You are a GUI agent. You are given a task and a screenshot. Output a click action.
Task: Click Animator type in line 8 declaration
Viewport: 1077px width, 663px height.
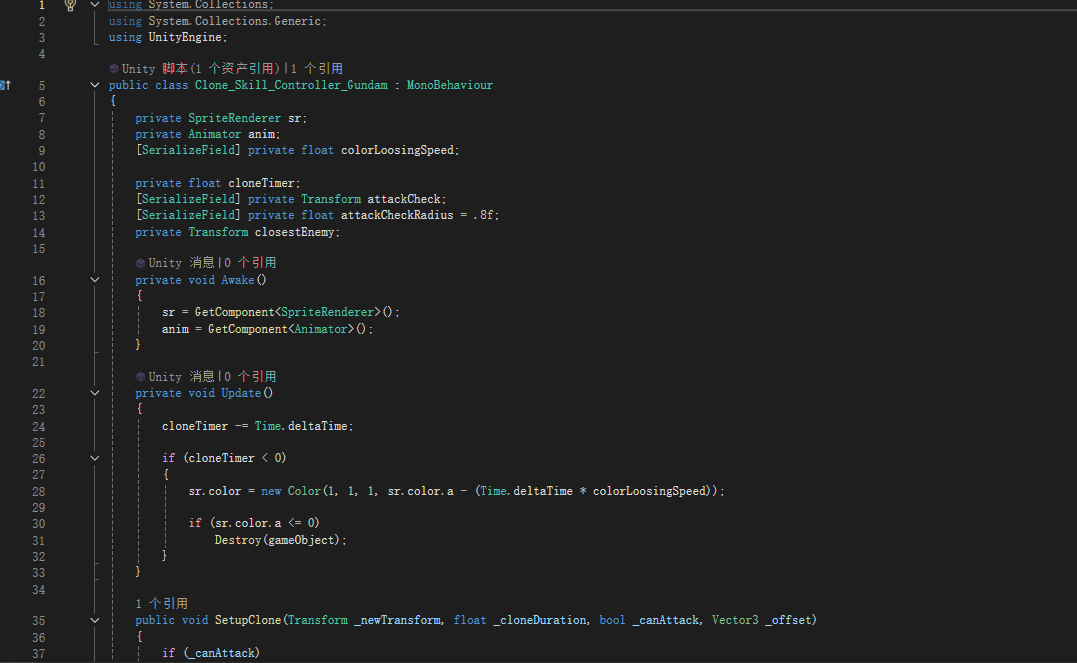[x=215, y=134]
